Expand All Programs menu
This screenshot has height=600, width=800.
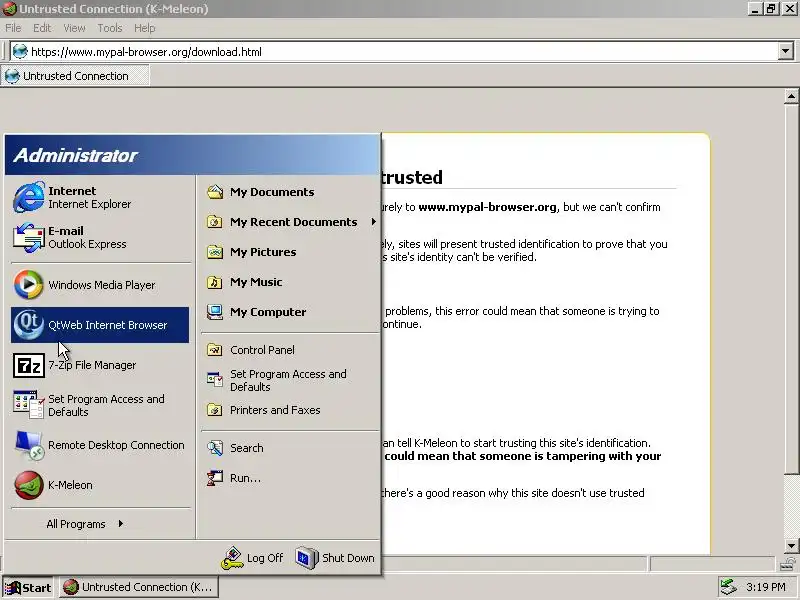click(85, 524)
